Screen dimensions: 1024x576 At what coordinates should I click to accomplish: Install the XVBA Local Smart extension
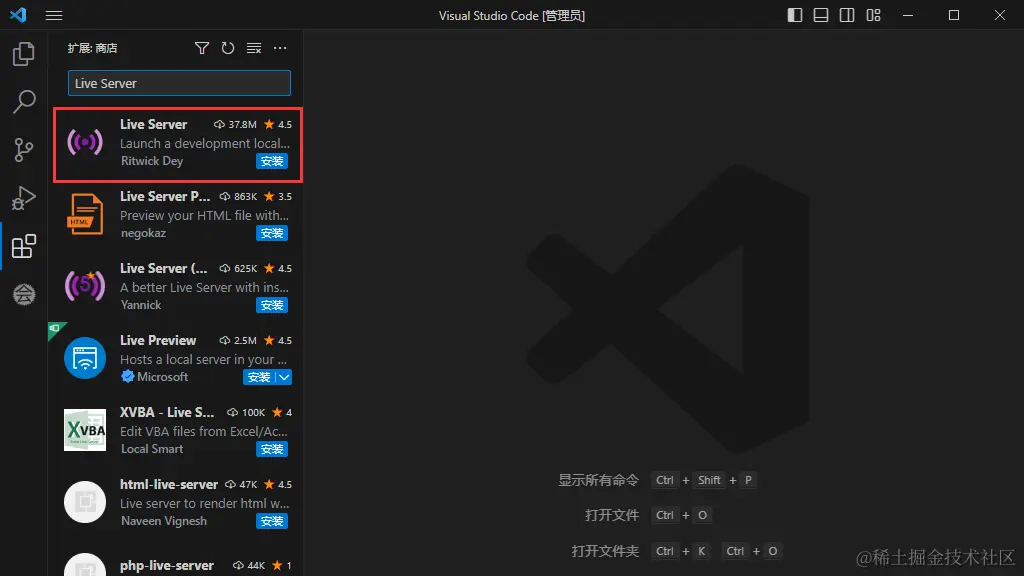272,449
